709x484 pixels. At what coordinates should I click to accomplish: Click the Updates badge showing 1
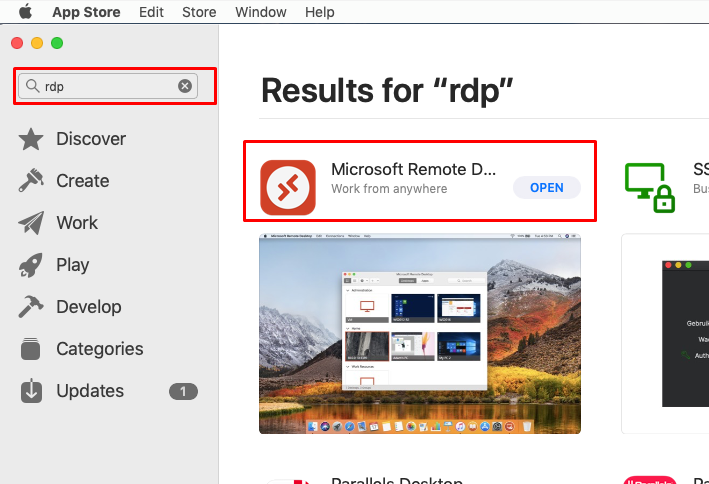[183, 391]
